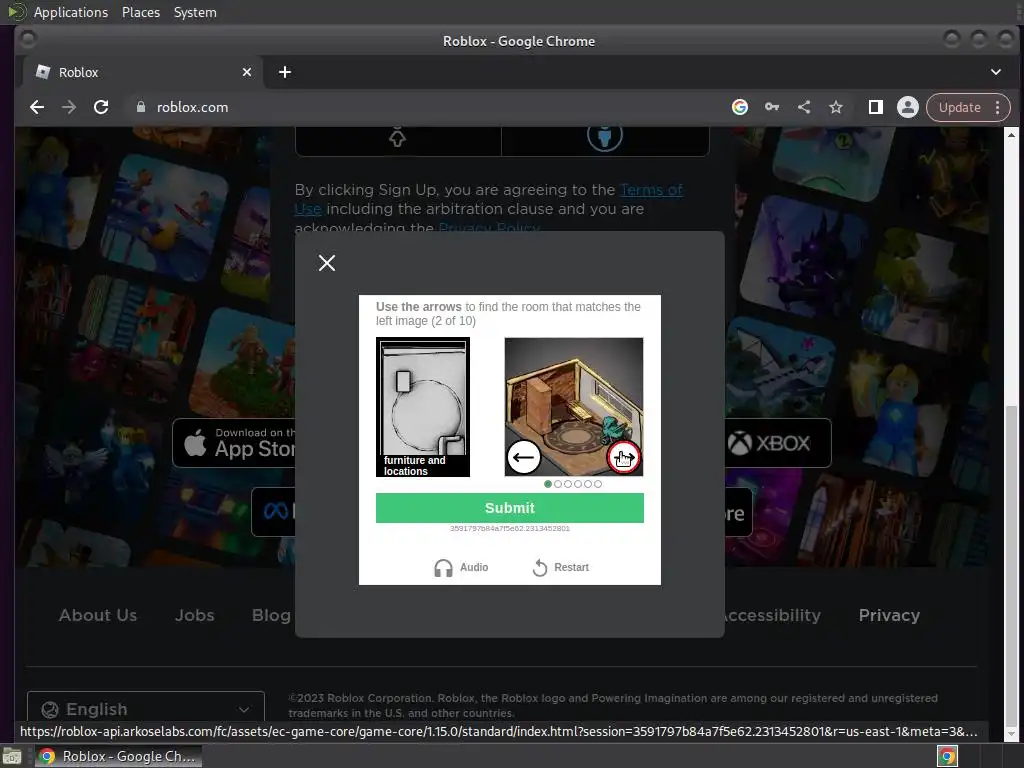The height and width of the screenshot is (768, 1024).
Task: Open the XBOX download badge
Action: pyautogui.click(x=778, y=443)
